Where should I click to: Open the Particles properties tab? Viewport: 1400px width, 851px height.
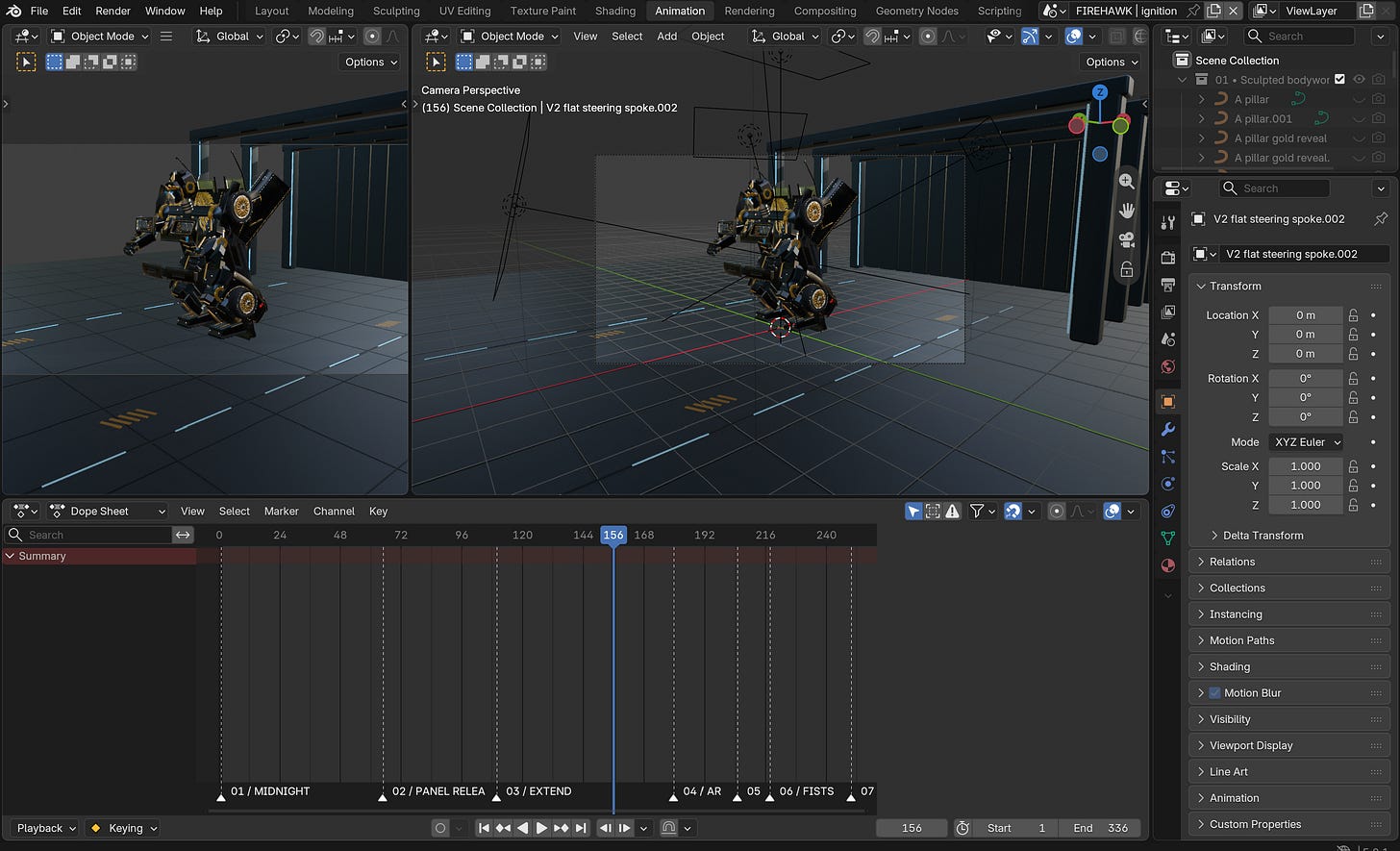pos(1168,457)
